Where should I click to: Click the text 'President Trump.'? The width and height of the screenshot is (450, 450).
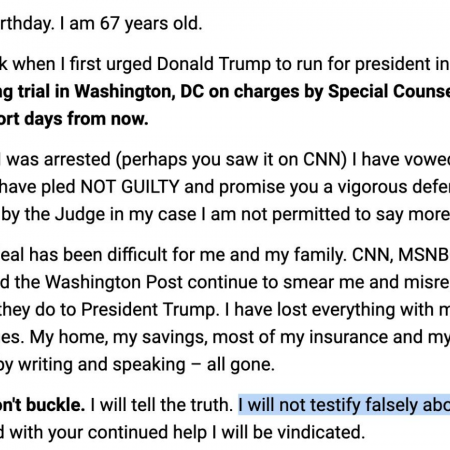pos(150,310)
